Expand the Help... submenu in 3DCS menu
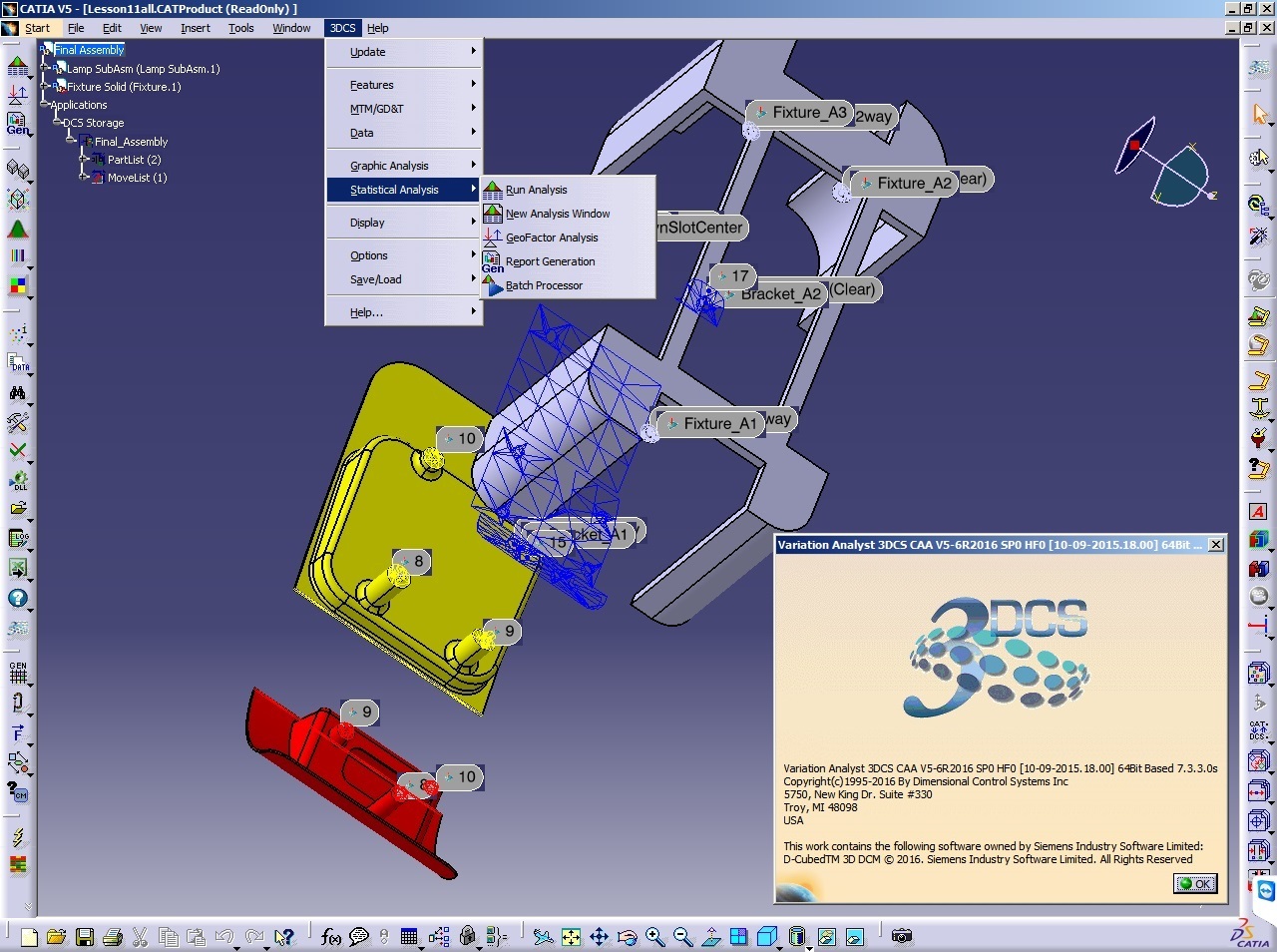This screenshot has height=952, width=1277. click(404, 312)
